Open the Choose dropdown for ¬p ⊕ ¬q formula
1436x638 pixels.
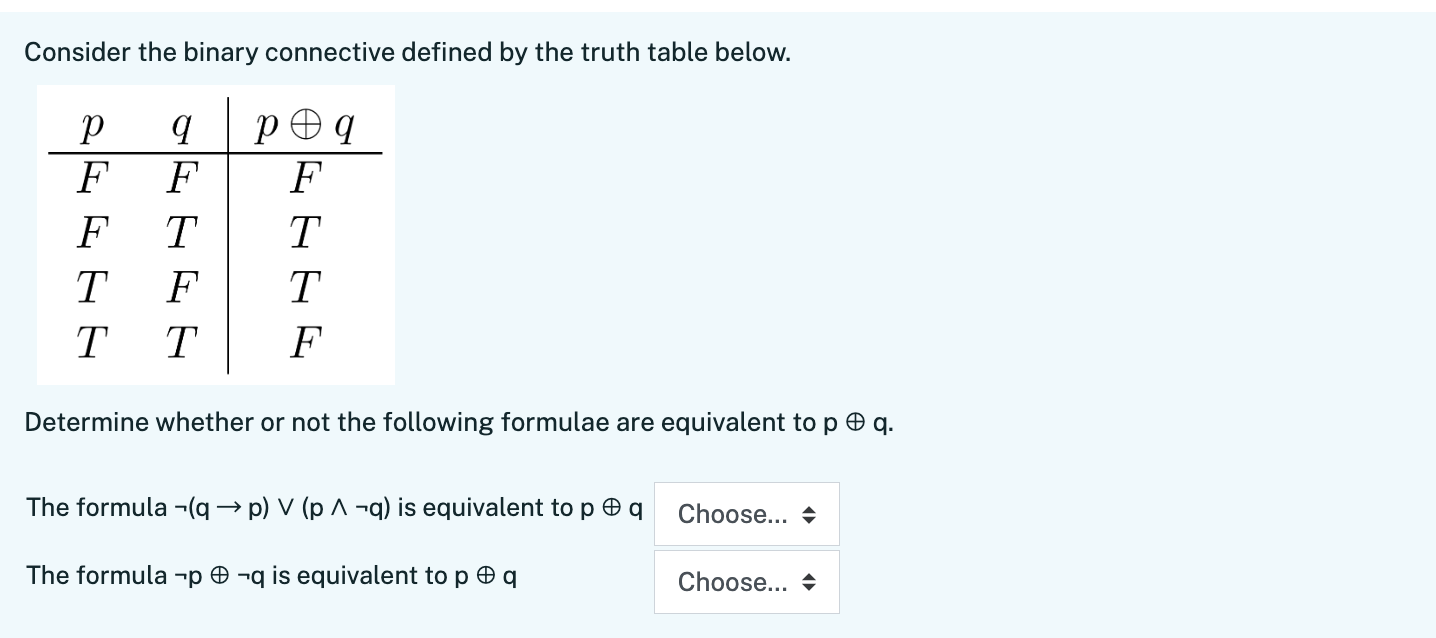(746, 582)
